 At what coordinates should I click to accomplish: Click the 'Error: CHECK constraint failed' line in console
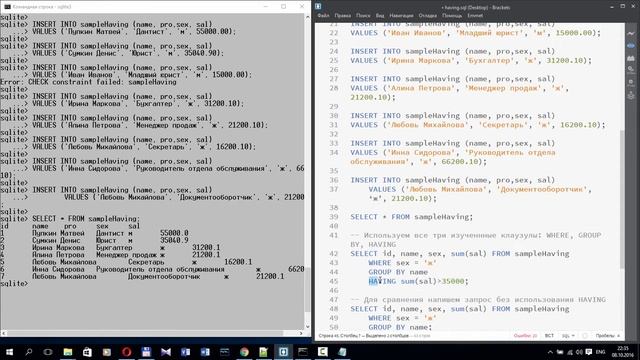click(89, 82)
